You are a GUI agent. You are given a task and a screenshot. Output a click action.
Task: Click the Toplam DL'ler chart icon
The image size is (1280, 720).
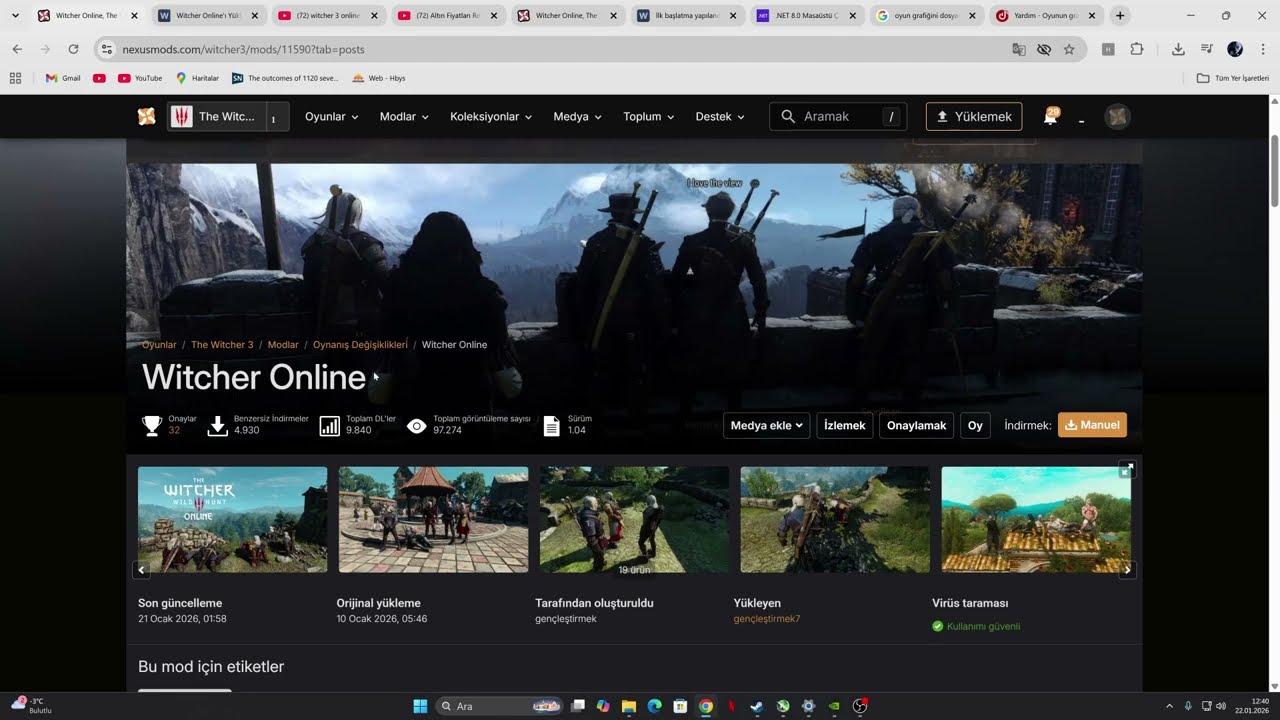[x=329, y=426]
